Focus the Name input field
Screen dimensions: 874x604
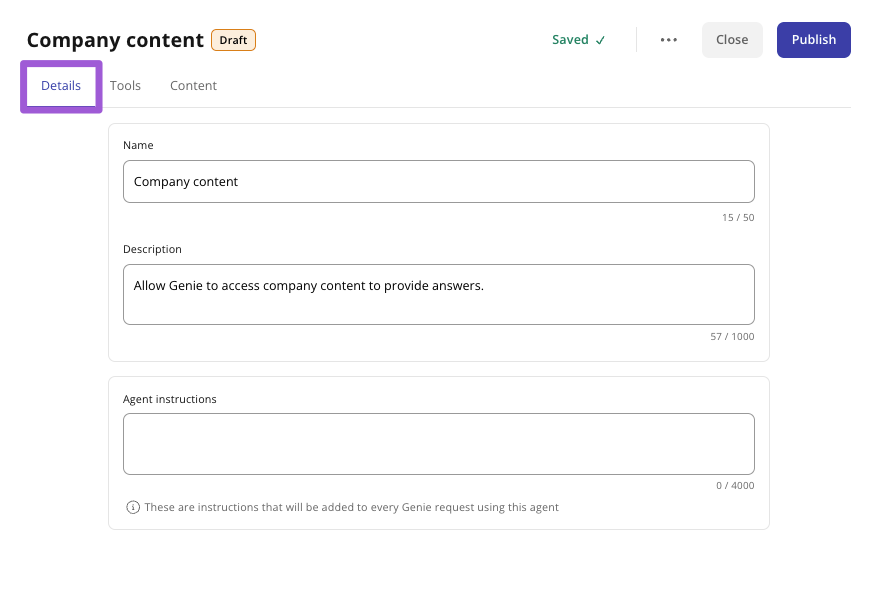pyautogui.click(x=439, y=182)
